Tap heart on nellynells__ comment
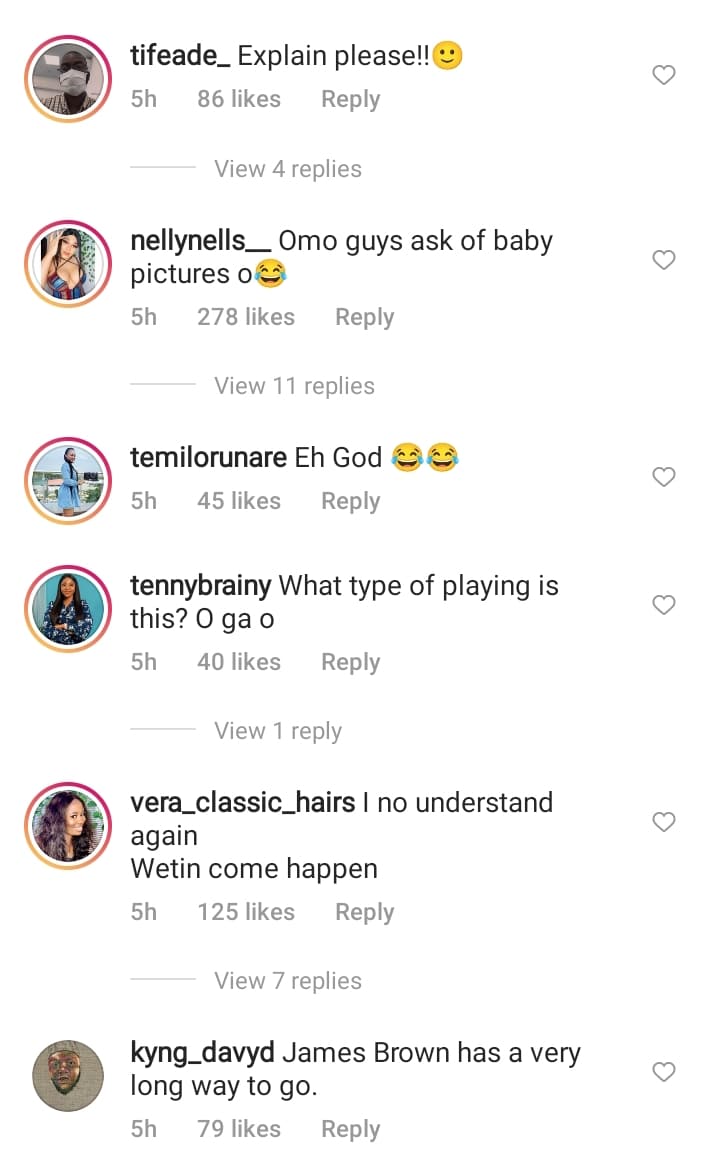 664,260
